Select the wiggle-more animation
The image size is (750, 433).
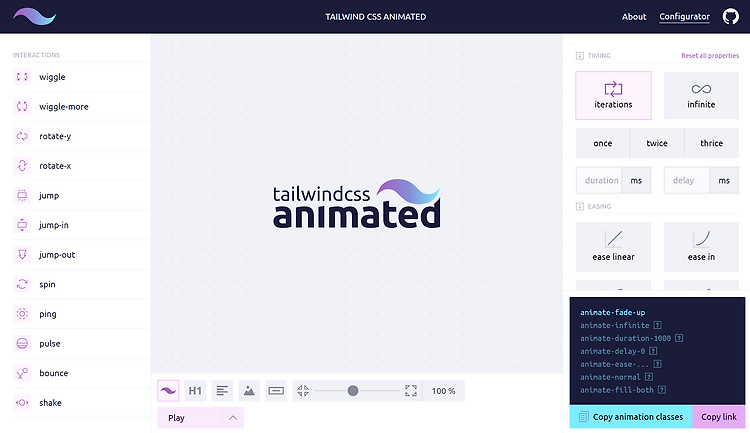(81, 107)
